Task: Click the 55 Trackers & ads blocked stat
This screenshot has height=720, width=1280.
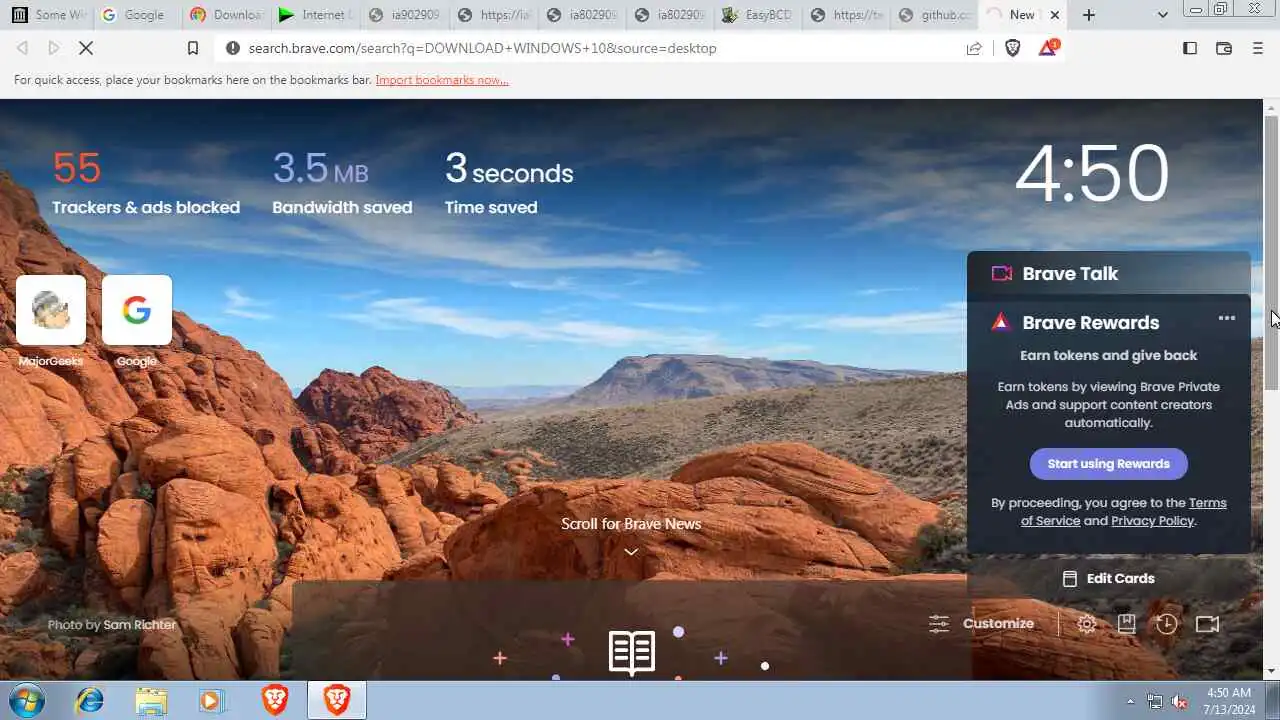Action: (146, 183)
